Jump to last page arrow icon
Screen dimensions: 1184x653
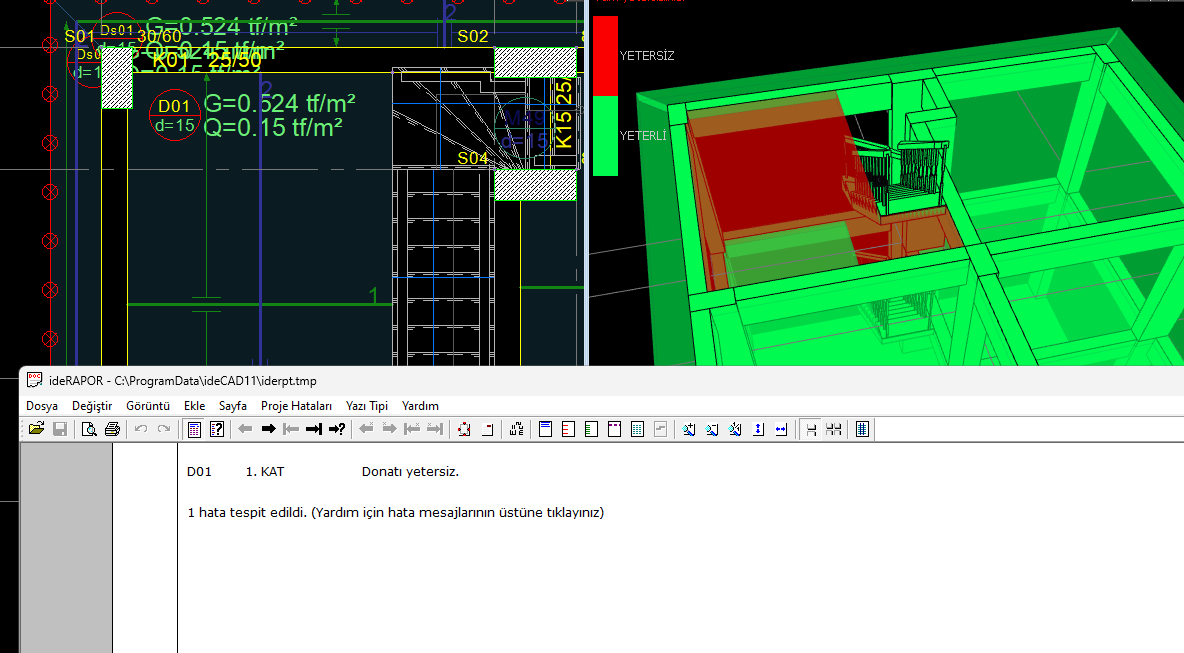[314, 429]
